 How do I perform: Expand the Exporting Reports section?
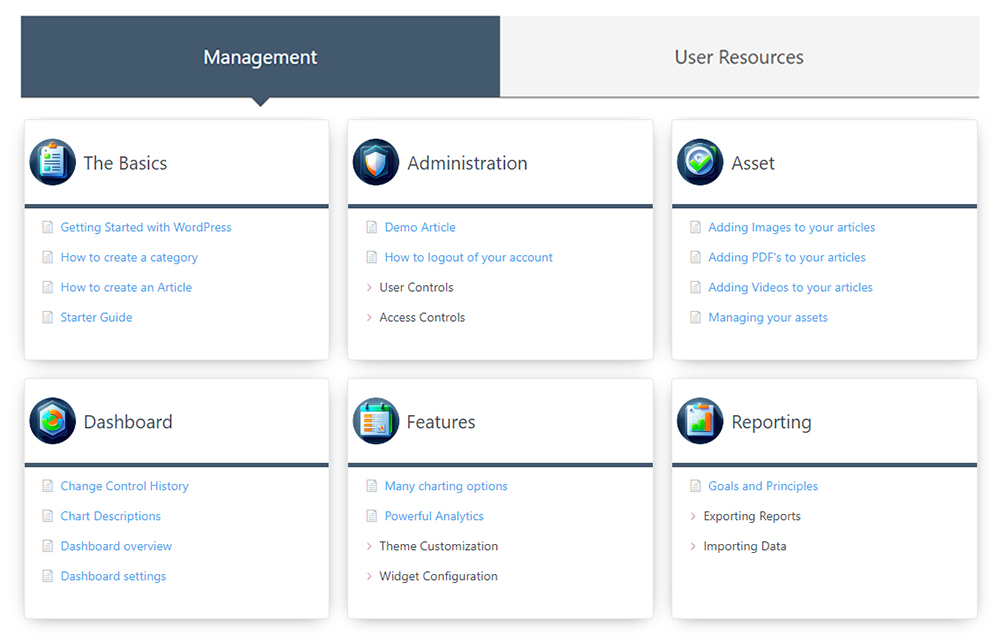(751, 516)
